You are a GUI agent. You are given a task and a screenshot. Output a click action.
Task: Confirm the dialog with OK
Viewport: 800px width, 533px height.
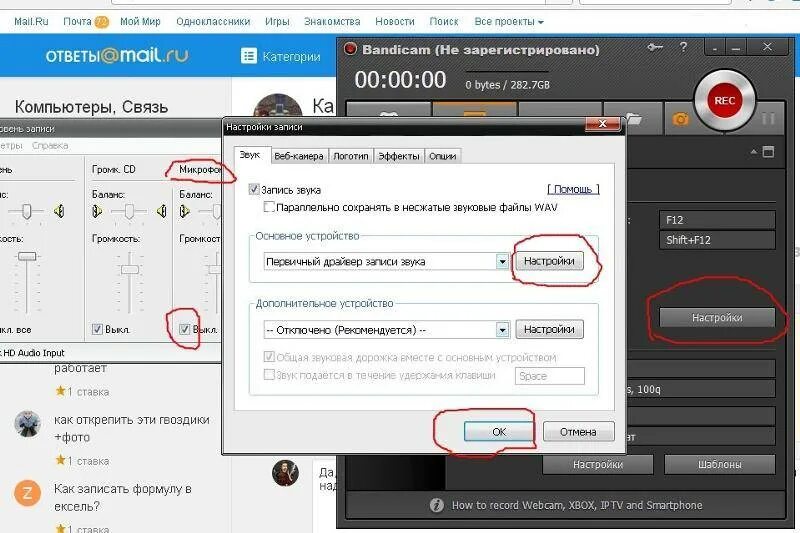(x=498, y=432)
